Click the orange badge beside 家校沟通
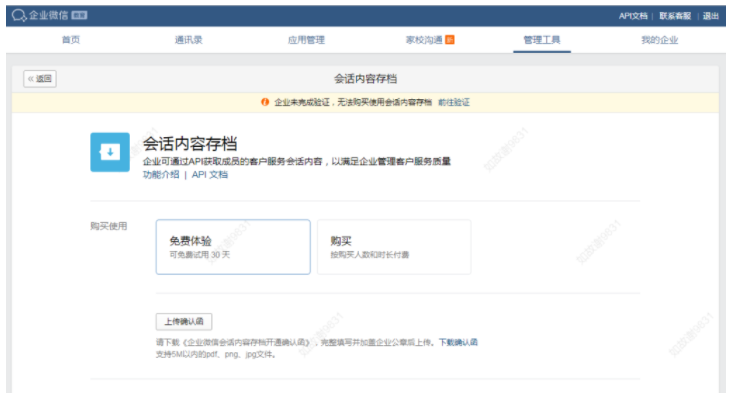This screenshot has height=402, width=734. pos(450,40)
